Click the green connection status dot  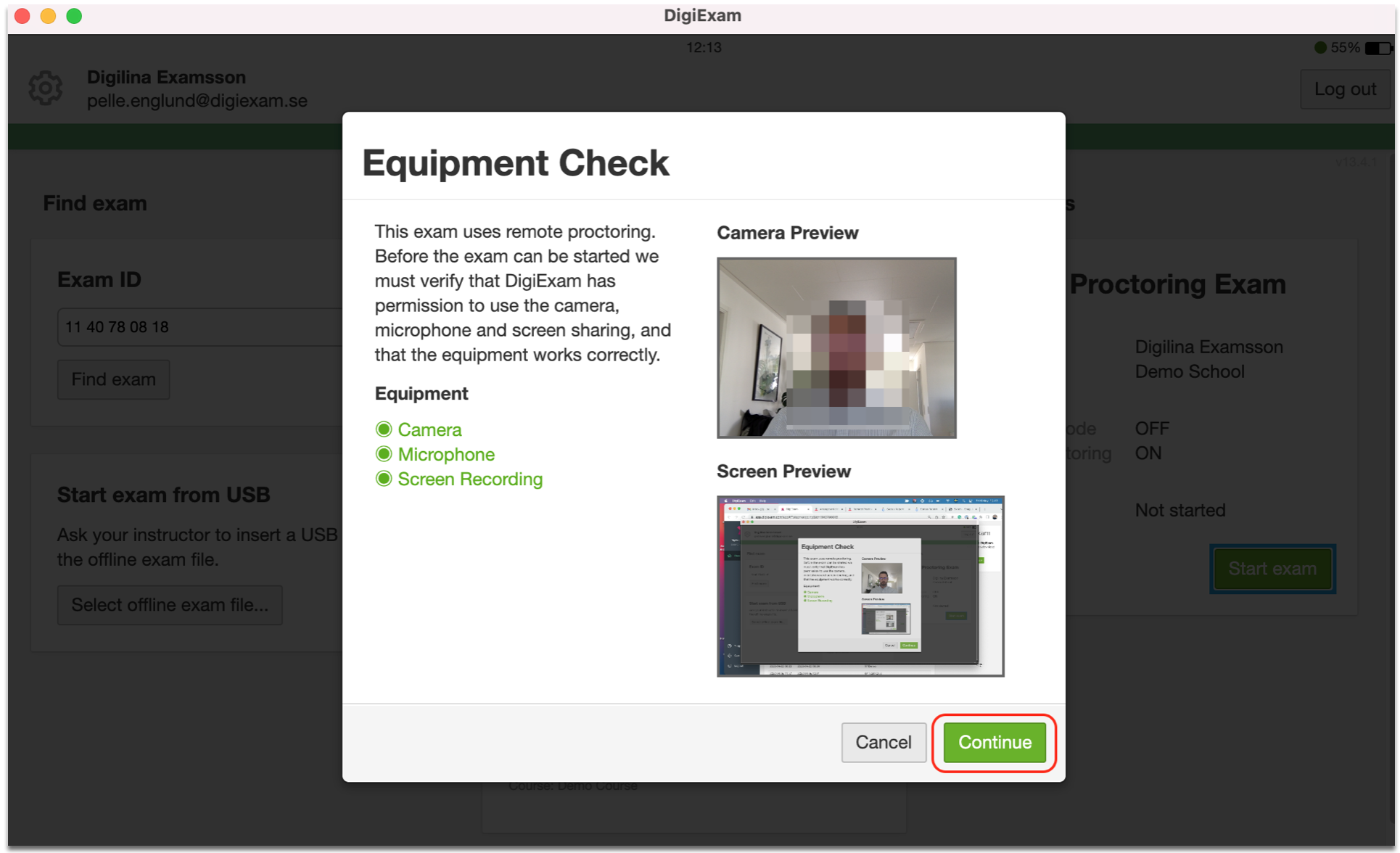tap(1320, 48)
